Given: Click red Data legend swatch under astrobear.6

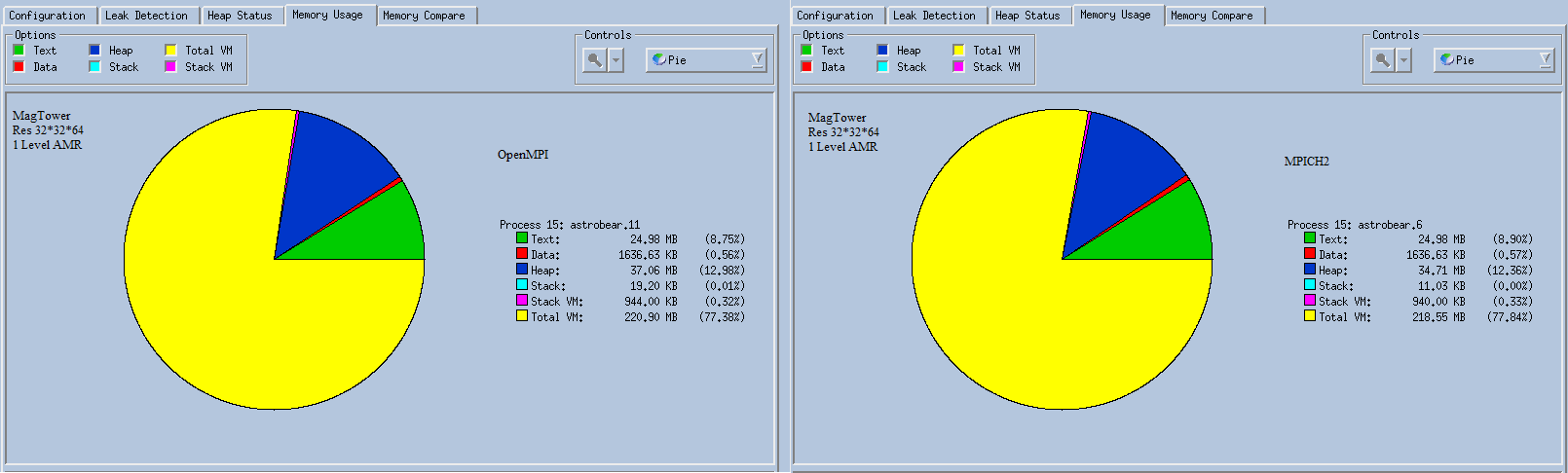Looking at the screenshot, I should tap(1310, 253).
